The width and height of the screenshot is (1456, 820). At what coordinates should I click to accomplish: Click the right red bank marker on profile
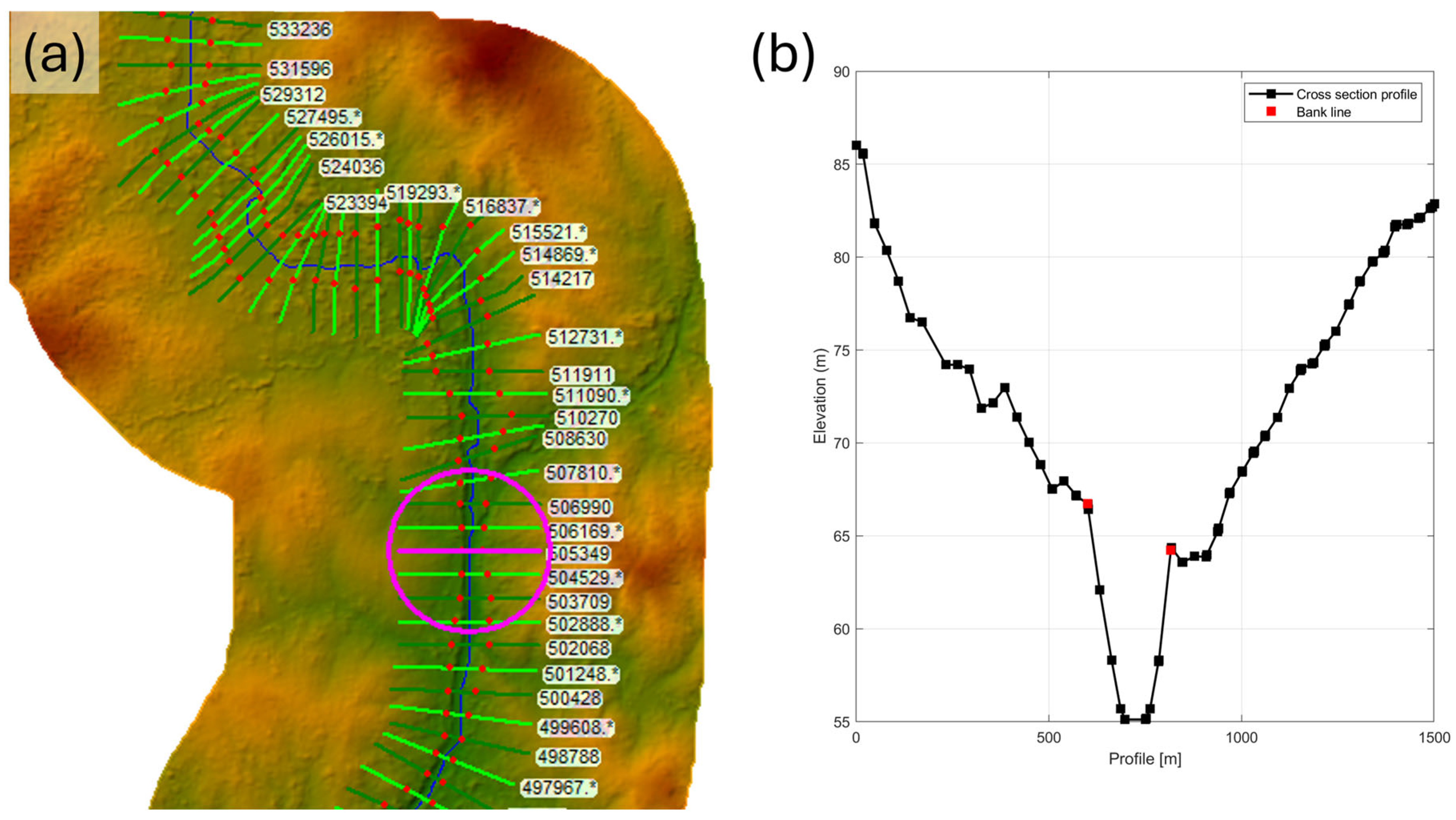click(1170, 550)
